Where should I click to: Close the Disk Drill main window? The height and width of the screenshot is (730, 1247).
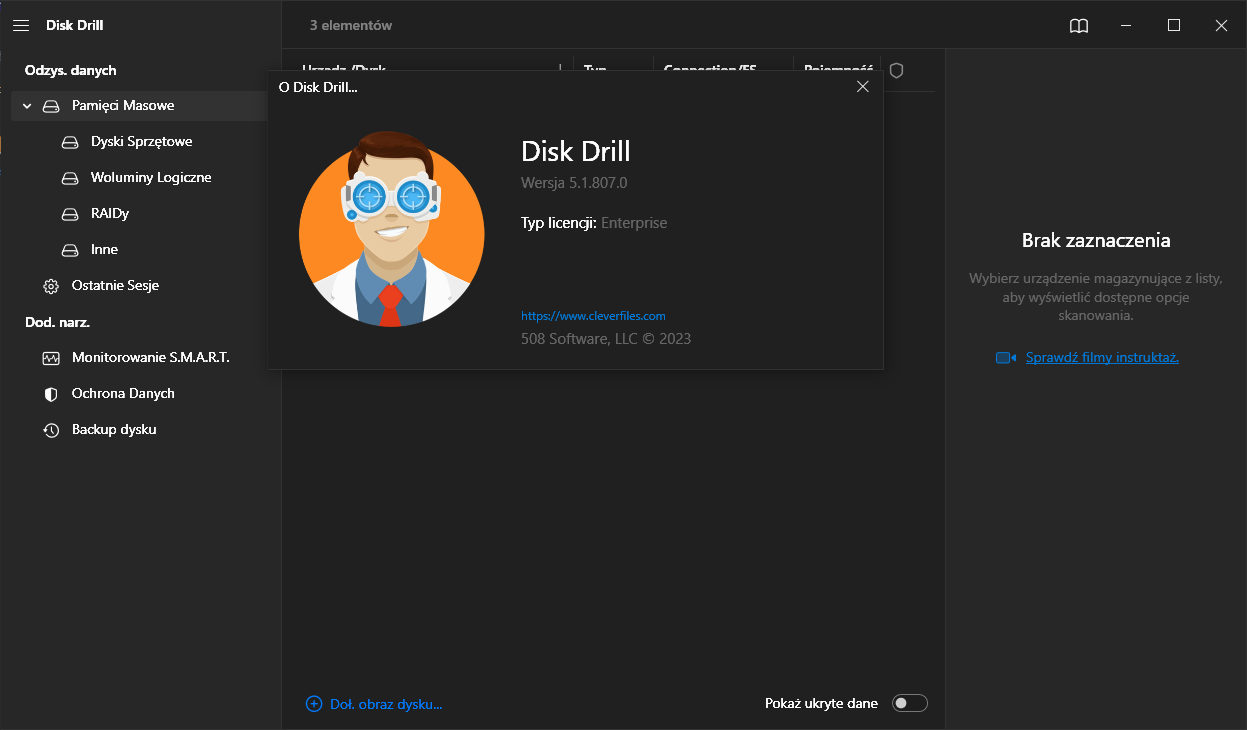tap(1221, 26)
